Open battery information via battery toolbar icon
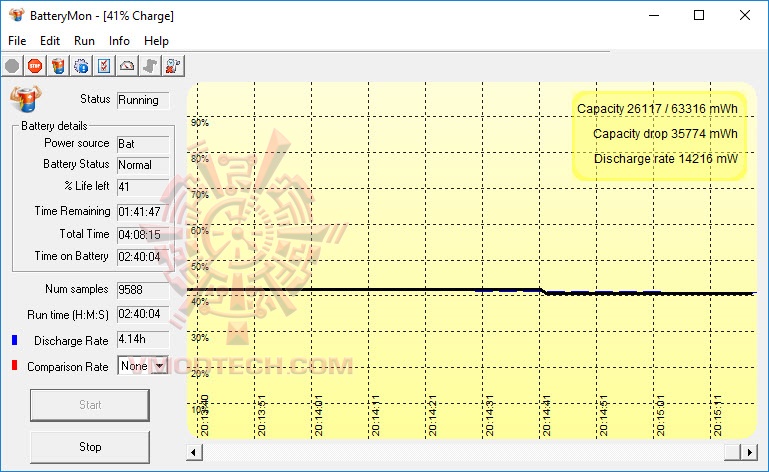The image size is (769, 472). (58, 66)
